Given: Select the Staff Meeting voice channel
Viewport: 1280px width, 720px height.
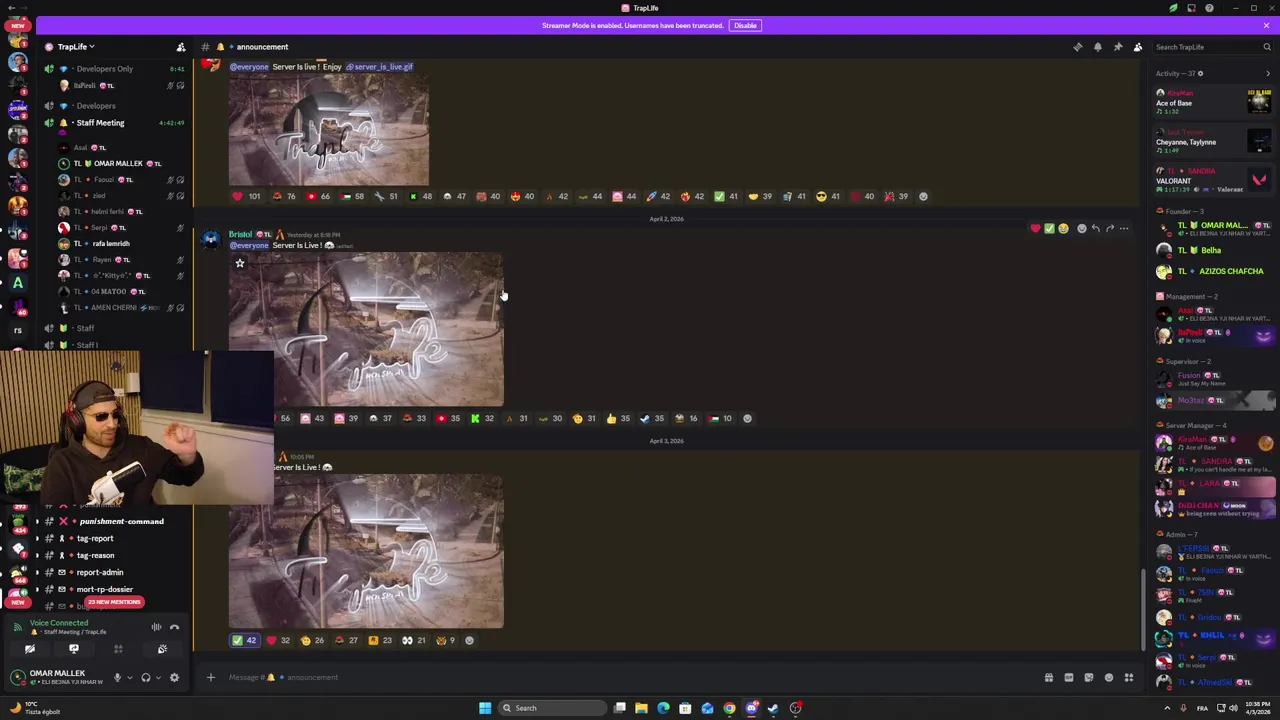Looking at the screenshot, I should [x=115, y=123].
